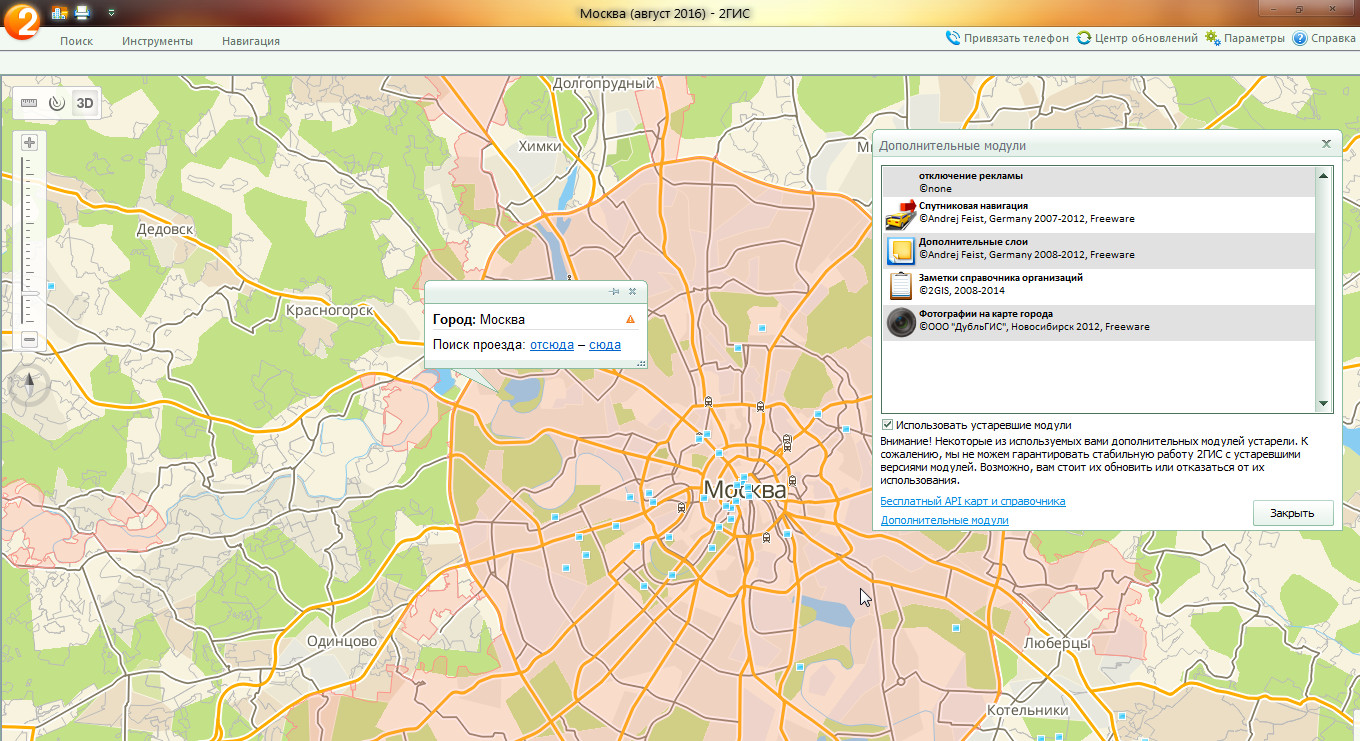Click the Одинцово label on map

click(341, 641)
